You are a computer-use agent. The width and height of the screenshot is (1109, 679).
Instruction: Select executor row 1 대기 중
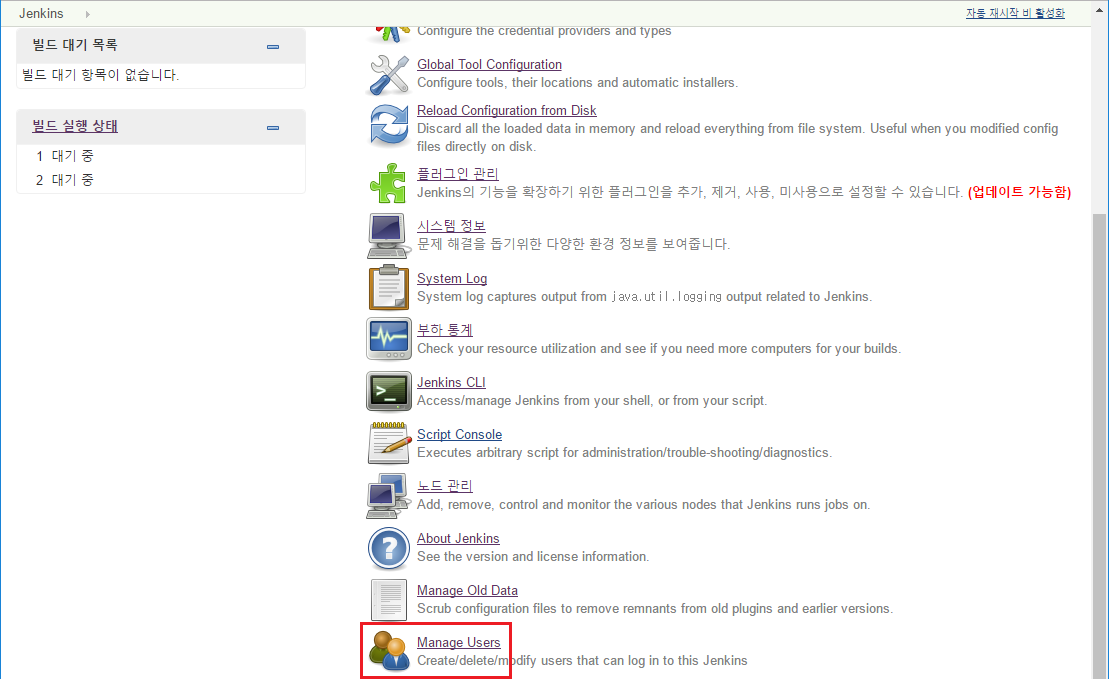(x=161, y=156)
